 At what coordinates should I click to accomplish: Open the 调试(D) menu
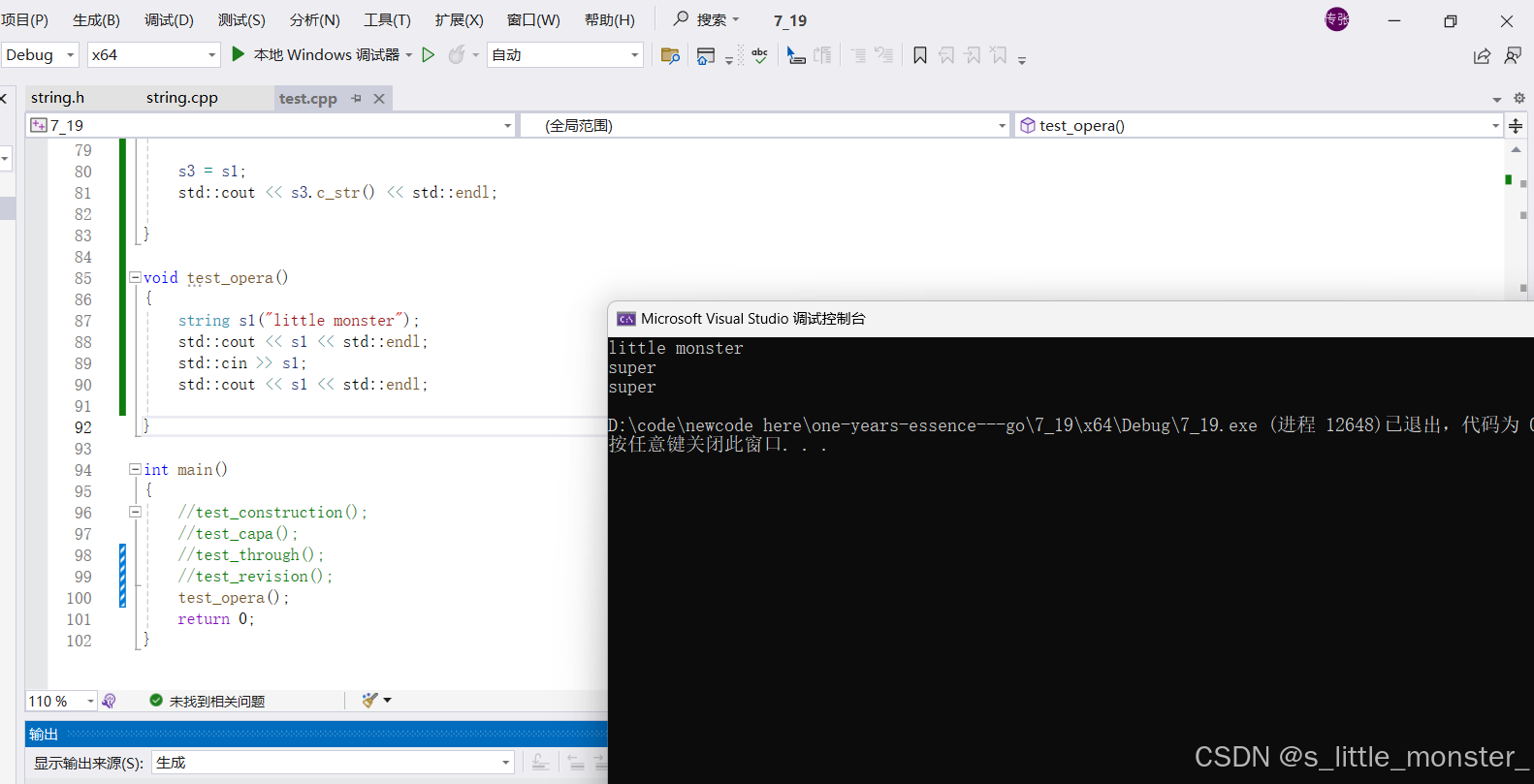(169, 20)
